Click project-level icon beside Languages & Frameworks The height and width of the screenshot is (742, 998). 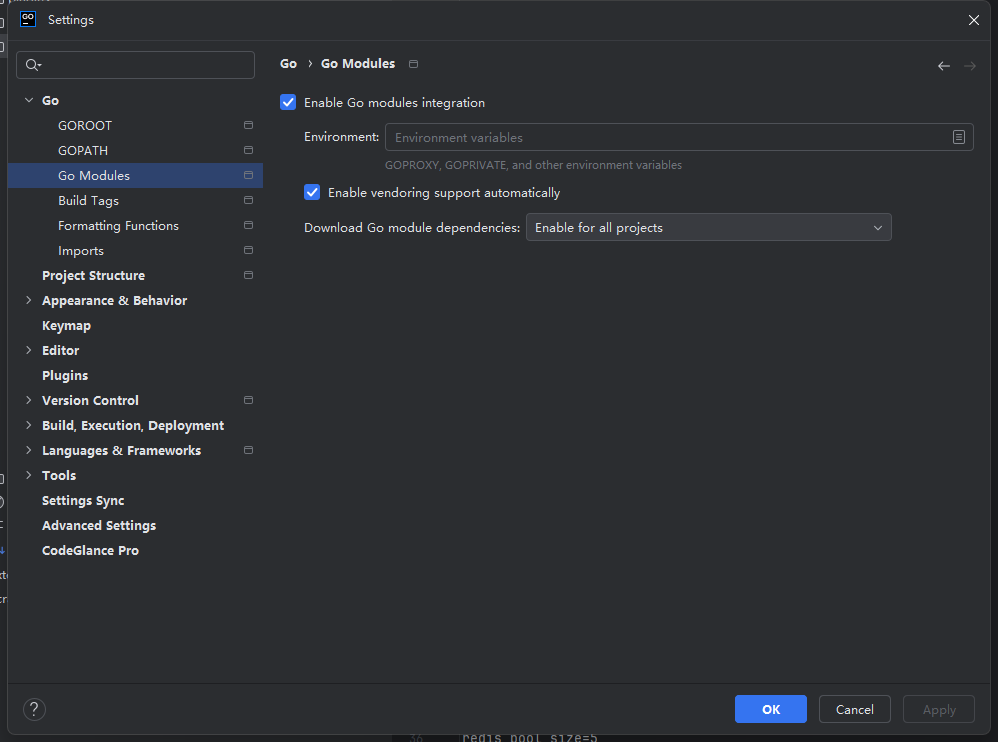coord(248,451)
